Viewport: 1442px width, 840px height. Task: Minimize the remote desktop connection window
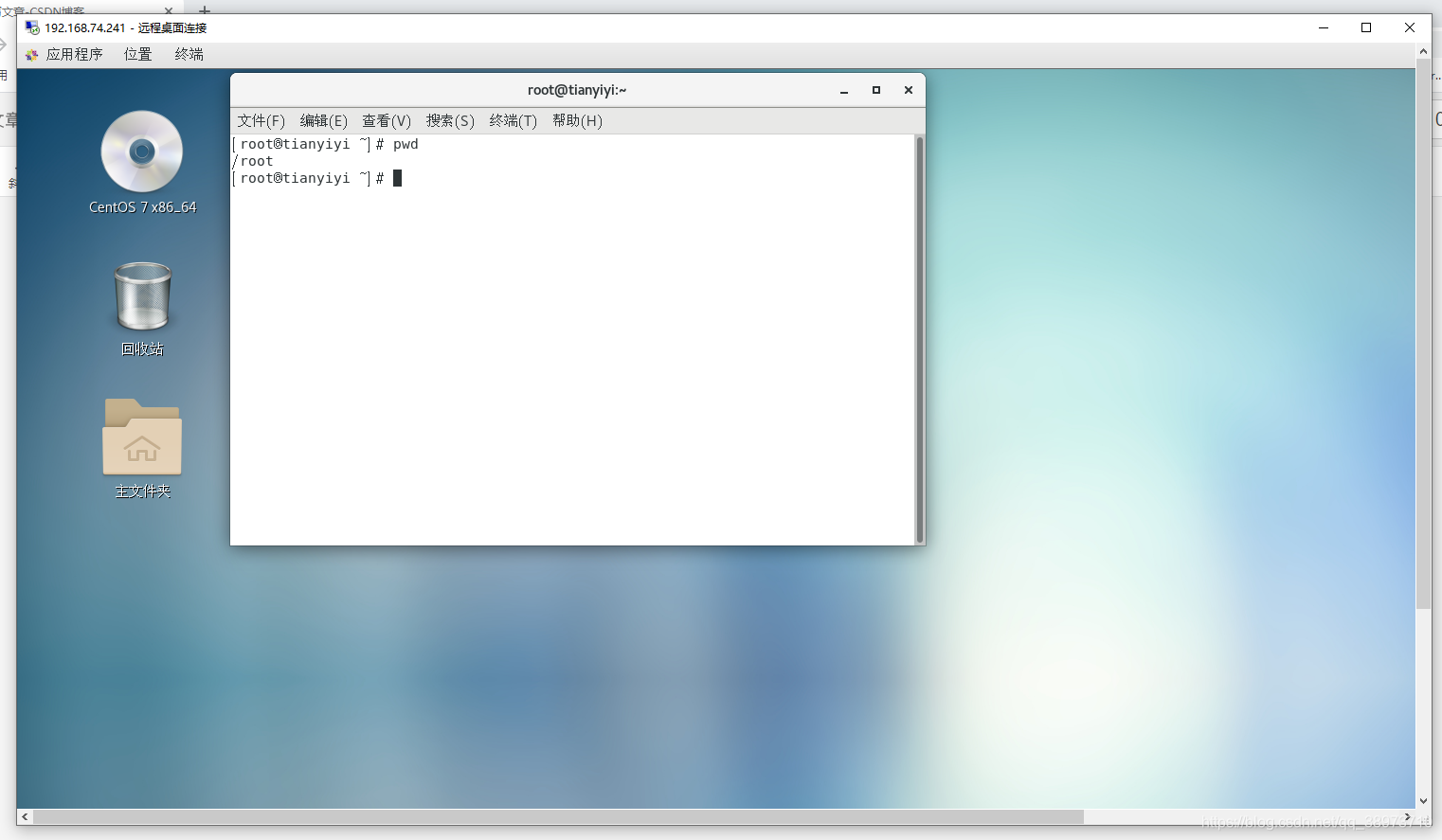(1324, 27)
